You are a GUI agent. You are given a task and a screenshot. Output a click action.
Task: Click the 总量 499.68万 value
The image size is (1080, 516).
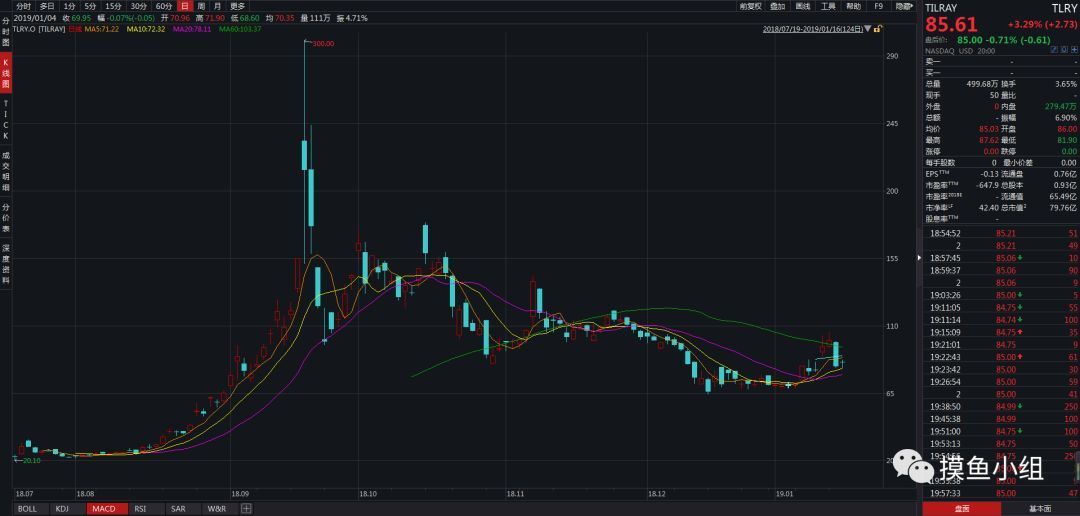982,83
